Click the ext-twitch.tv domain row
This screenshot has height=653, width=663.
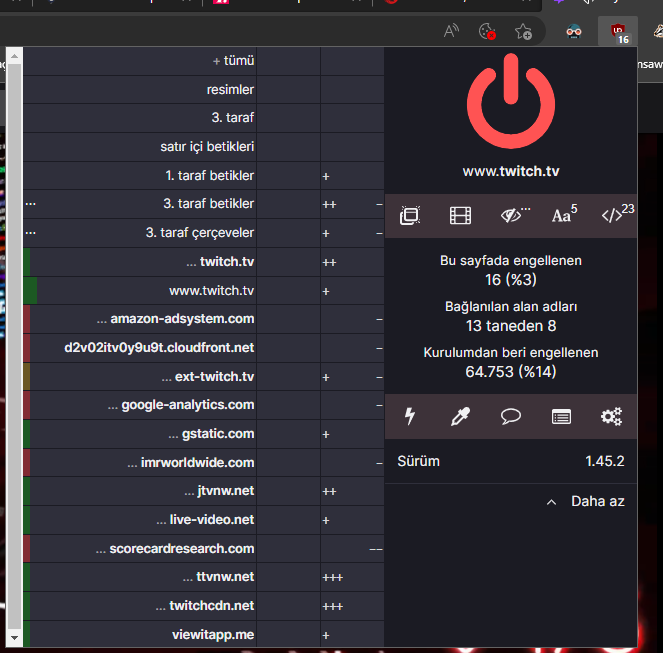140,376
